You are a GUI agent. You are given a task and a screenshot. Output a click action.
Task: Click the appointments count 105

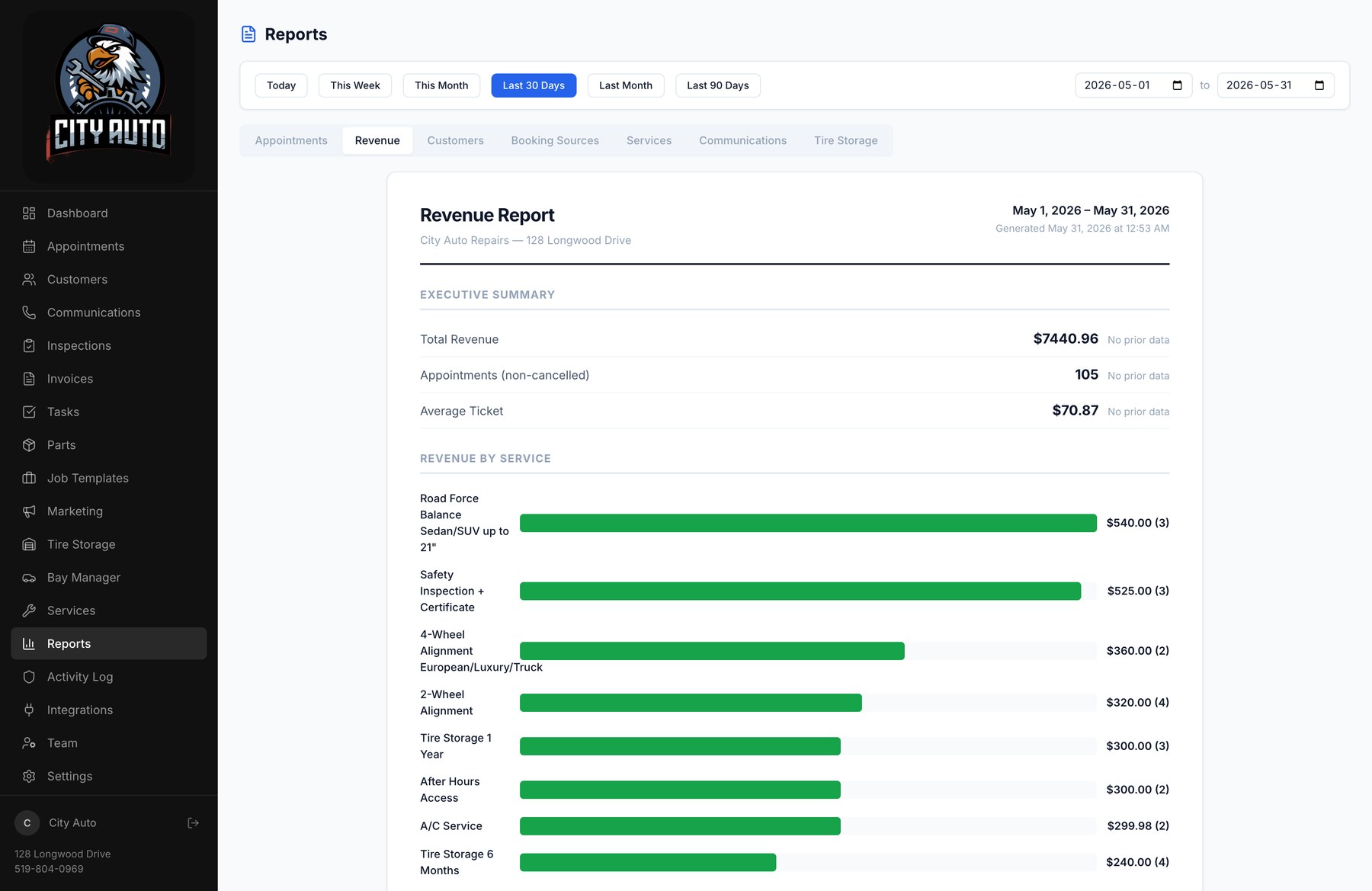click(1086, 375)
